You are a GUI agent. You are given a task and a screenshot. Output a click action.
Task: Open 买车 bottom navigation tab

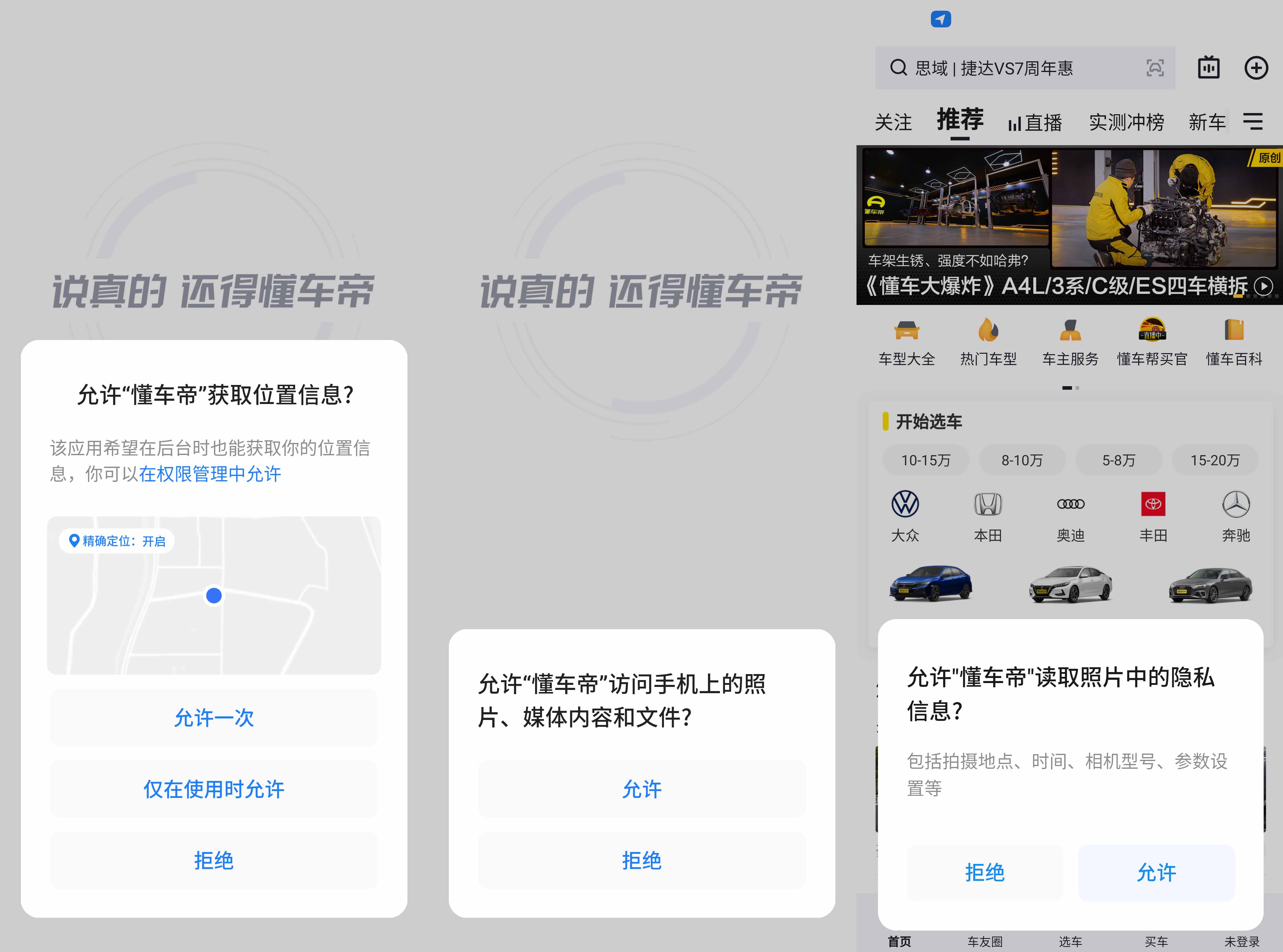1156,942
